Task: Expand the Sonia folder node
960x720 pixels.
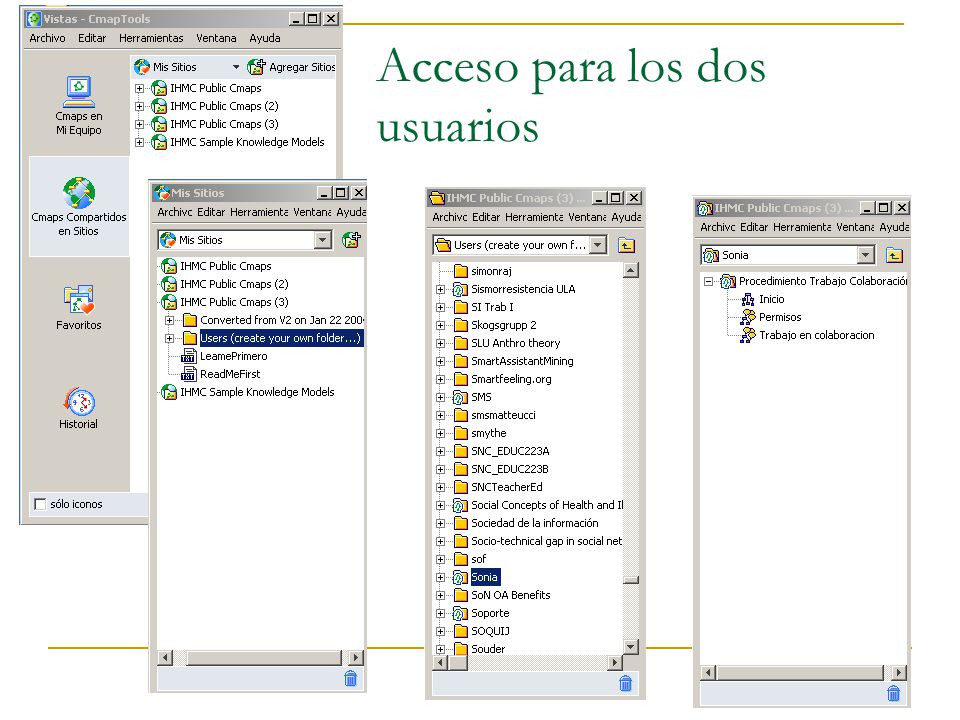Action: pos(441,577)
